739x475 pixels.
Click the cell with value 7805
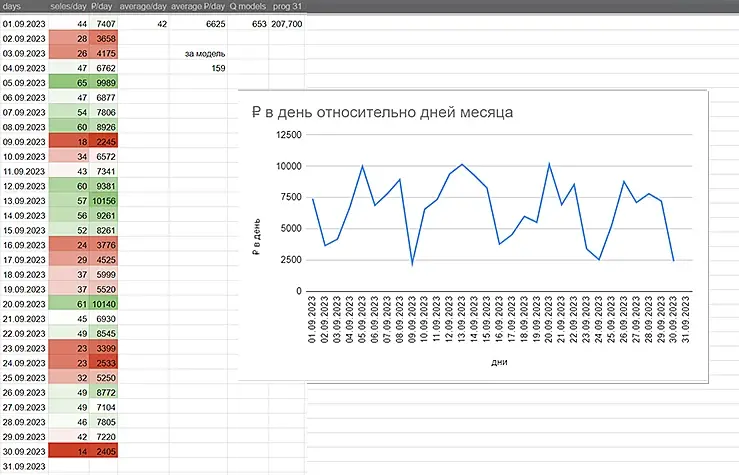point(104,422)
